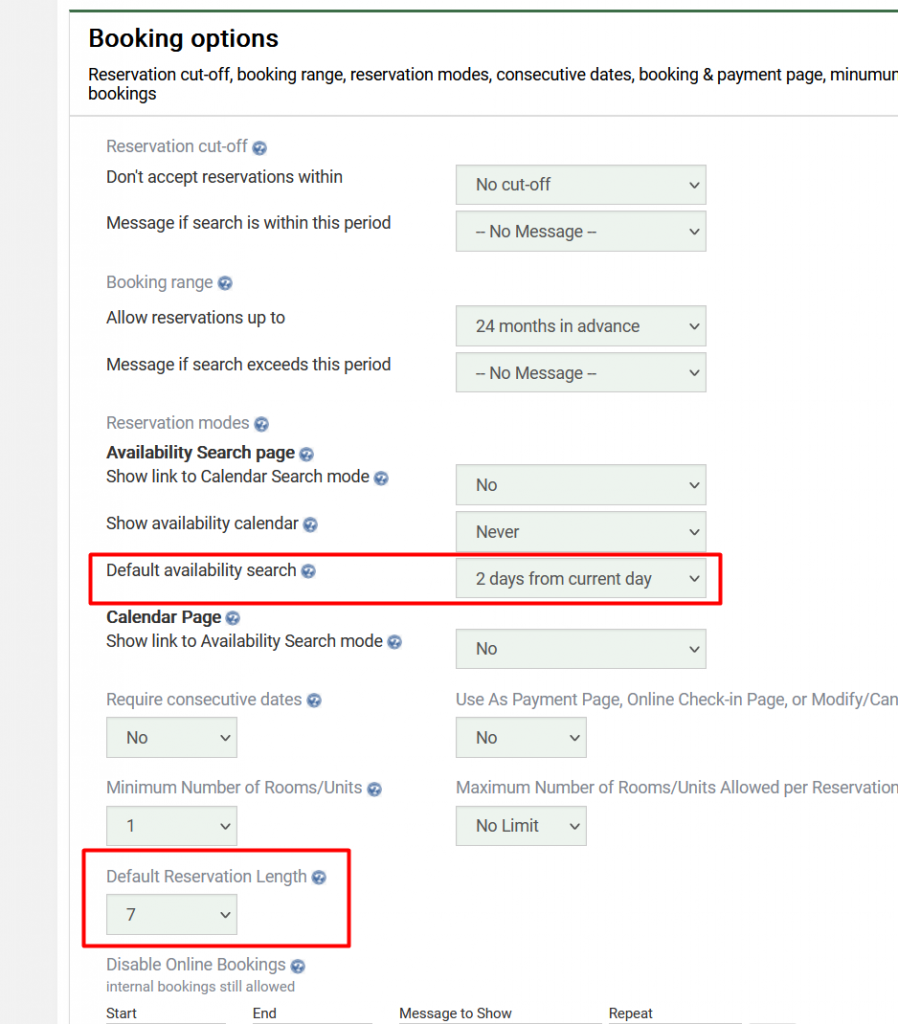Open Show availability calendar Never dropdown

(x=580, y=532)
